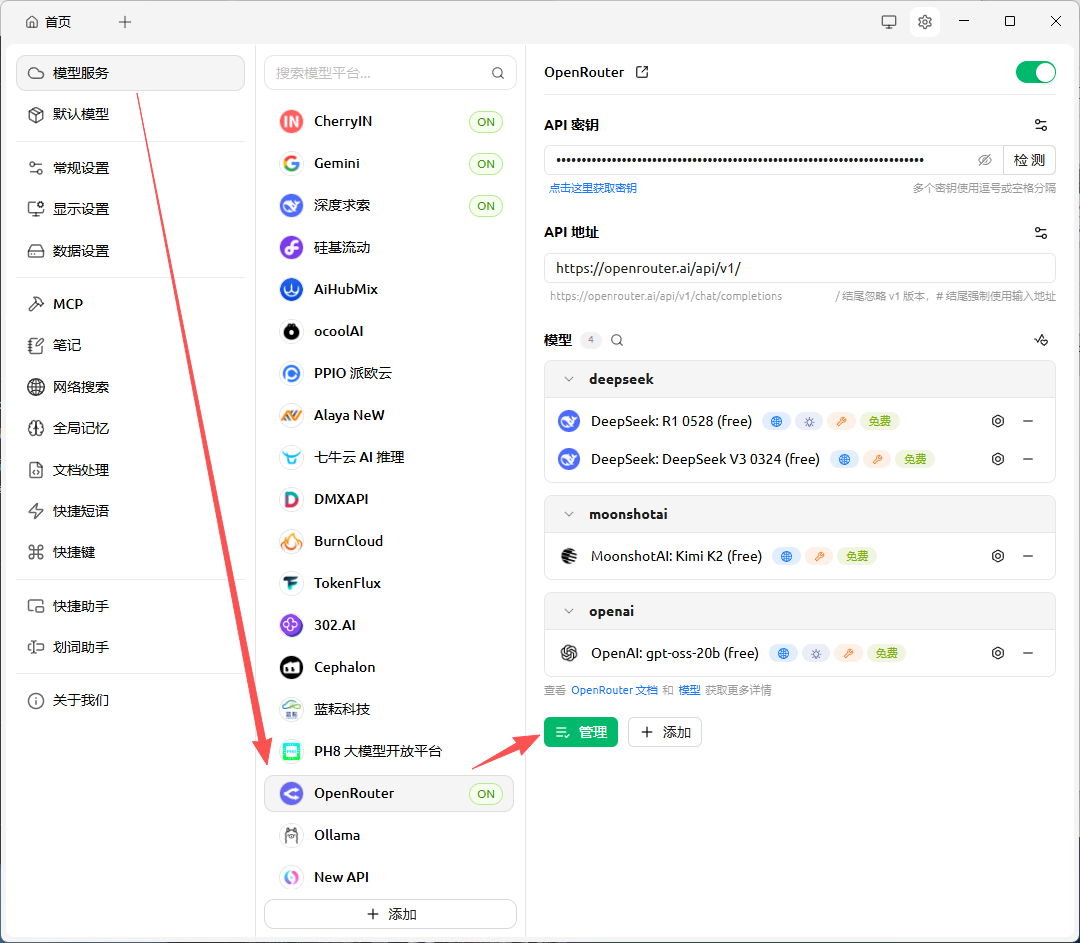Open 快捷键 shortcuts settings
The image size is (1080, 943).
(130, 552)
